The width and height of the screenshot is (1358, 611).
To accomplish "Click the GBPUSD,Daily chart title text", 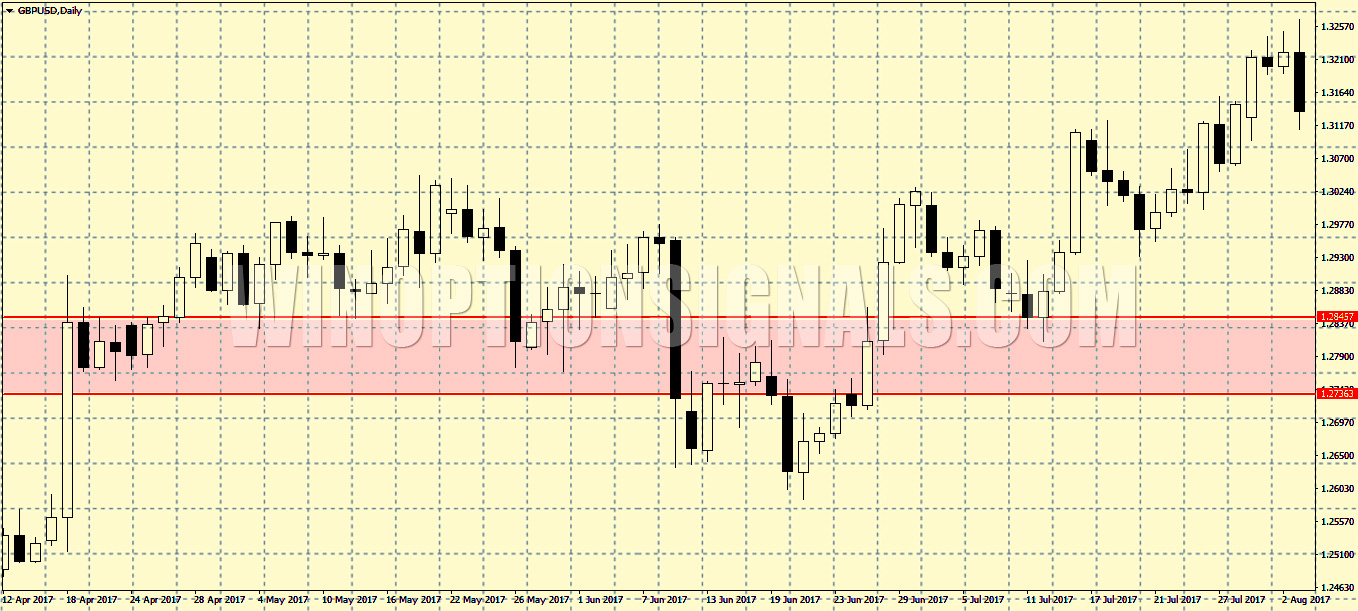I will pos(49,10).
